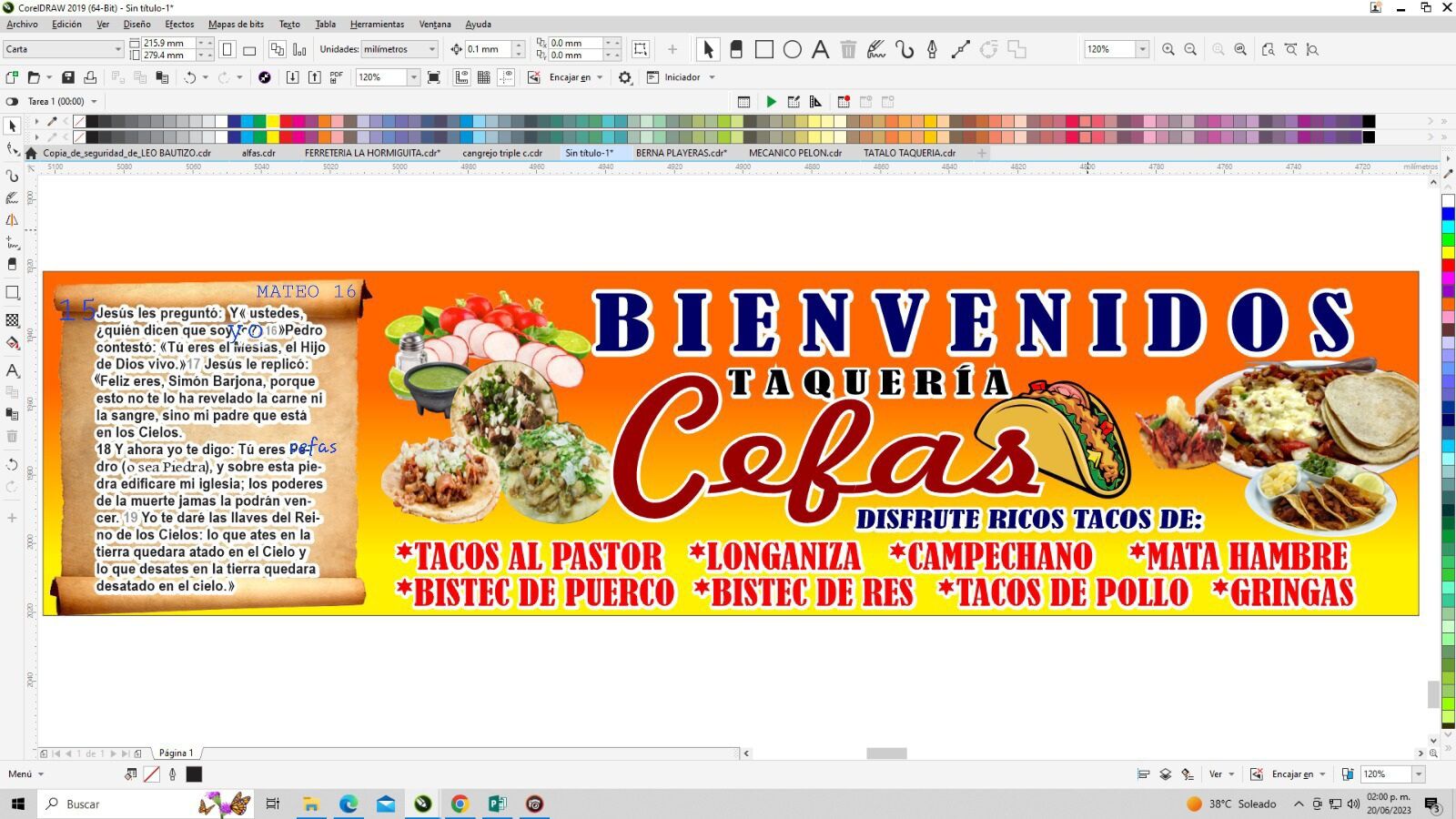The image size is (1456, 819).
Task: Toggle show grid button
Action: [484, 77]
